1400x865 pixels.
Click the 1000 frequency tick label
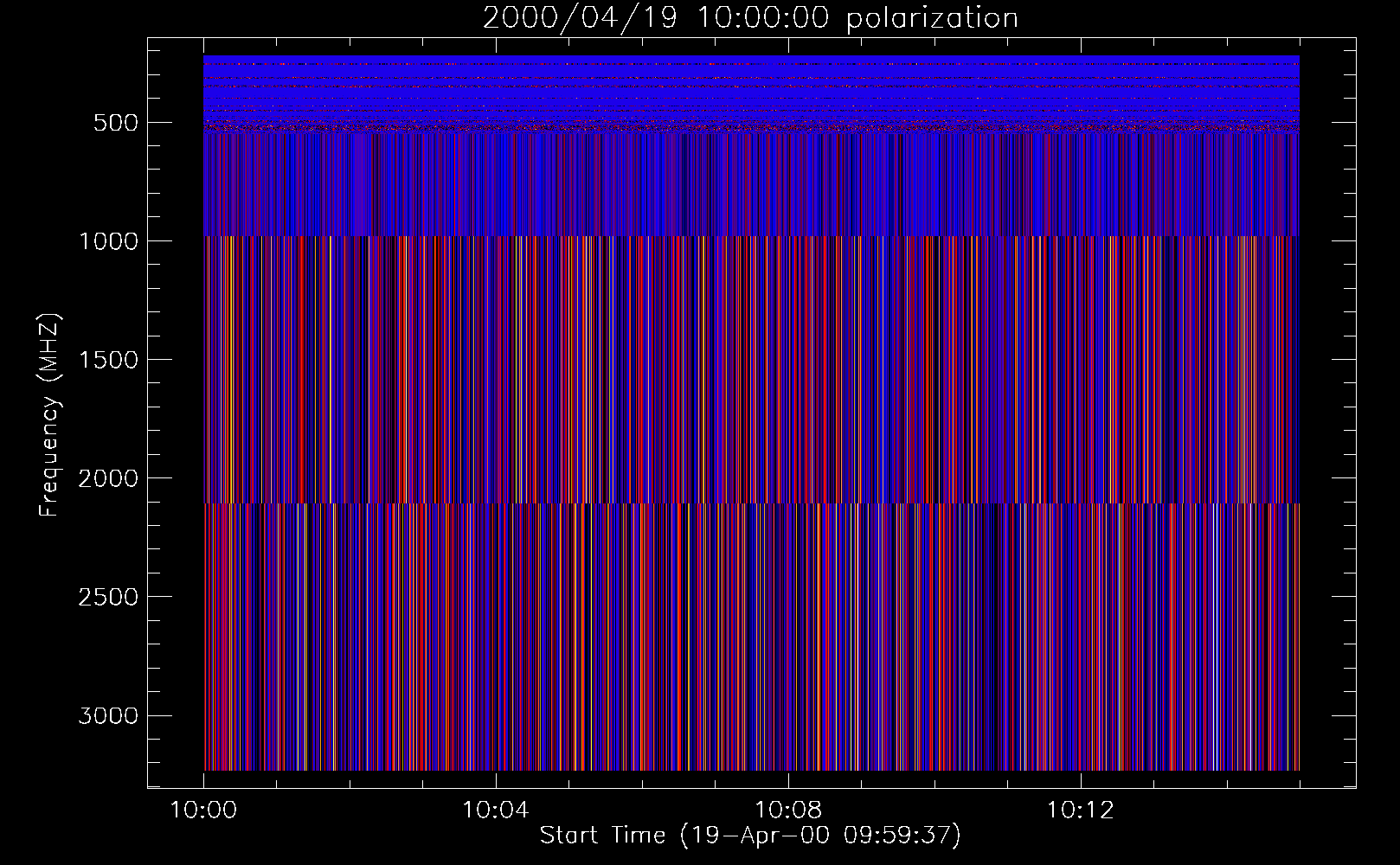click(x=108, y=241)
